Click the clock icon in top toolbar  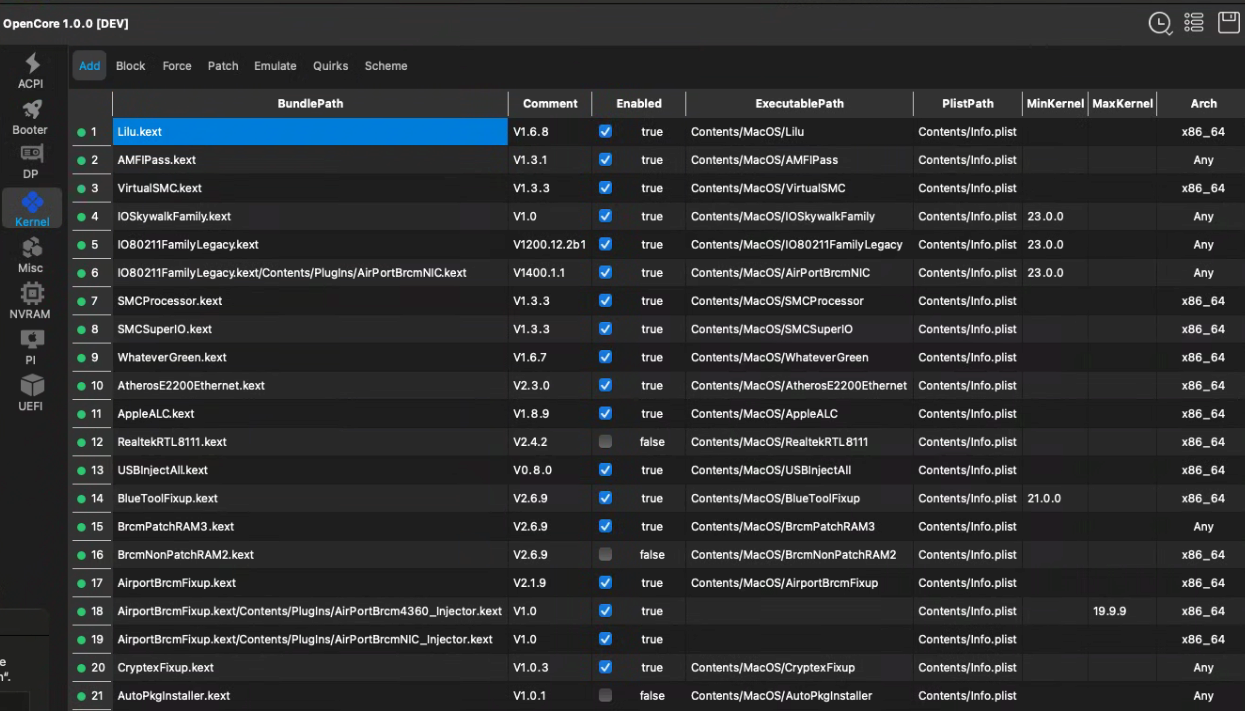pos(1160,23)
